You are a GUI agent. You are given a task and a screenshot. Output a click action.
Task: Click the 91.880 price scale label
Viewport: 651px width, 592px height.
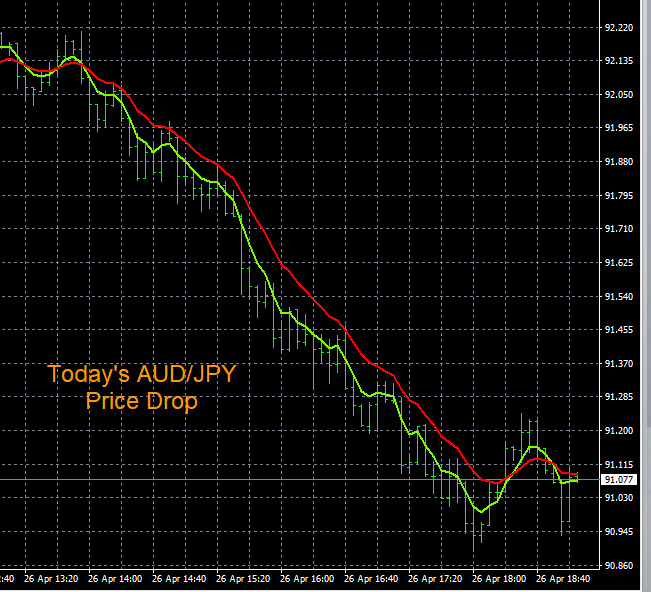[x=620, y=161]
